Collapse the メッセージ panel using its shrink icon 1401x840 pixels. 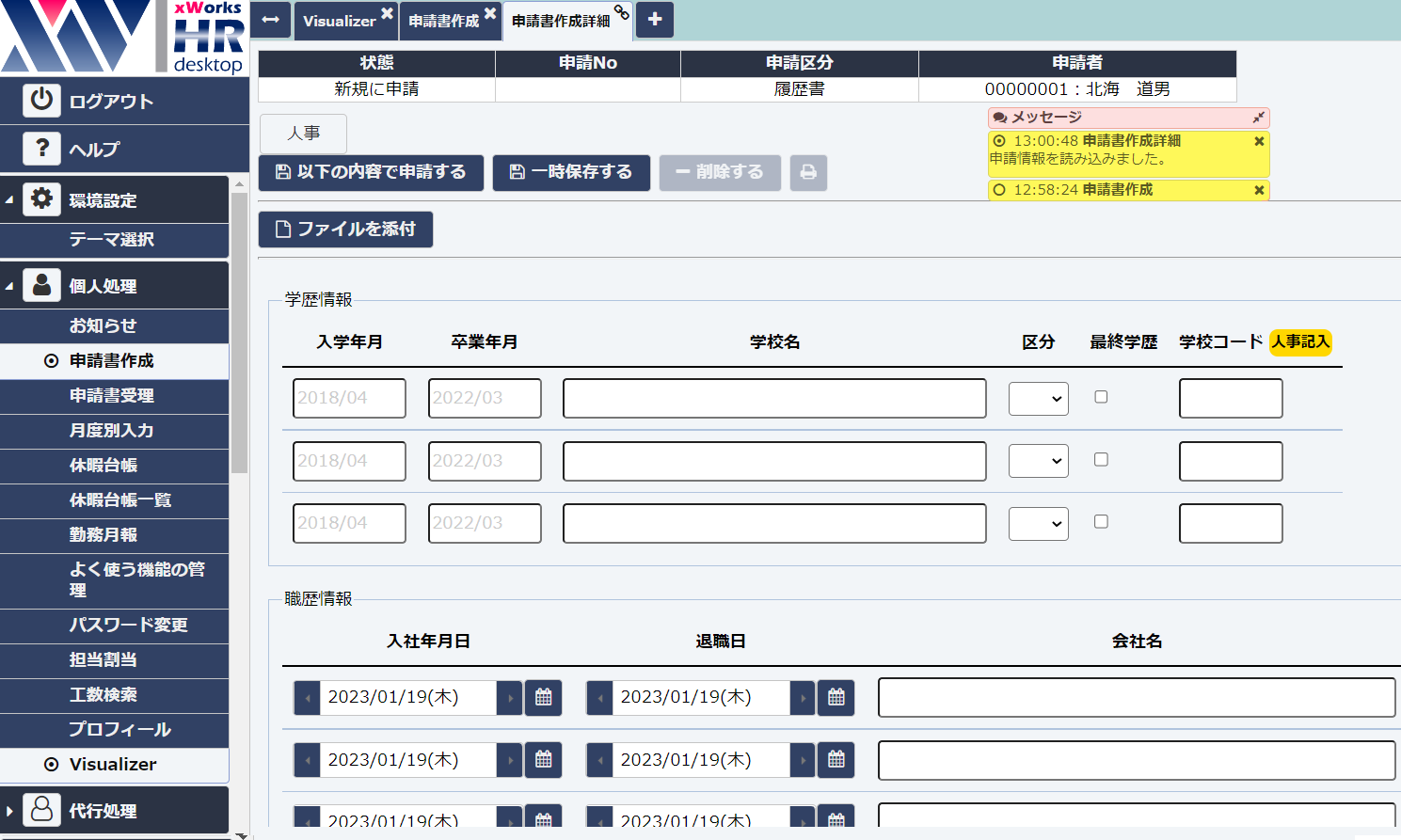(1258, 118)
